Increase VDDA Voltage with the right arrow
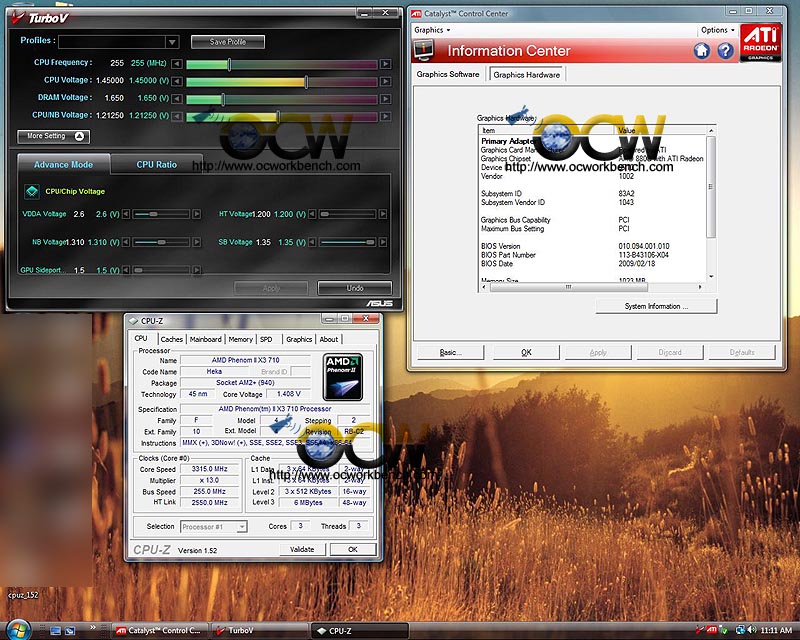Screen dimensions: 800x640 [x=196, y=214]
